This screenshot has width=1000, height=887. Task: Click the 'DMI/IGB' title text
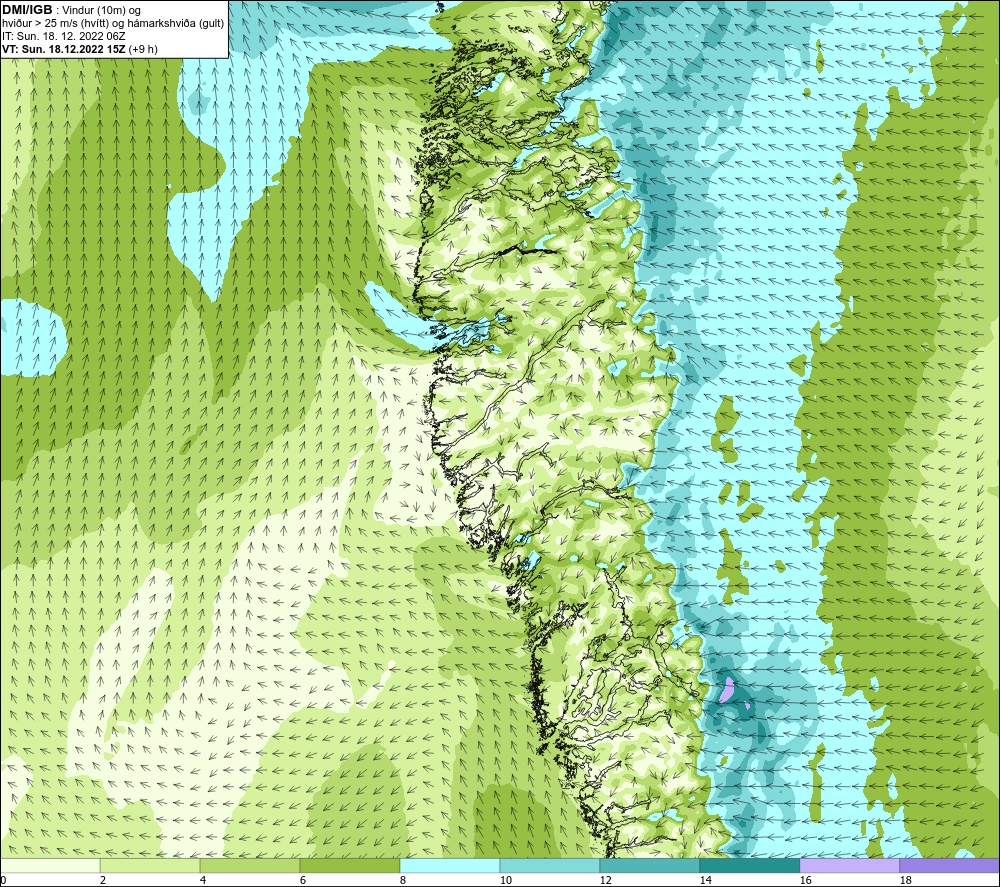pyautogui.click(x=27, y=10)
